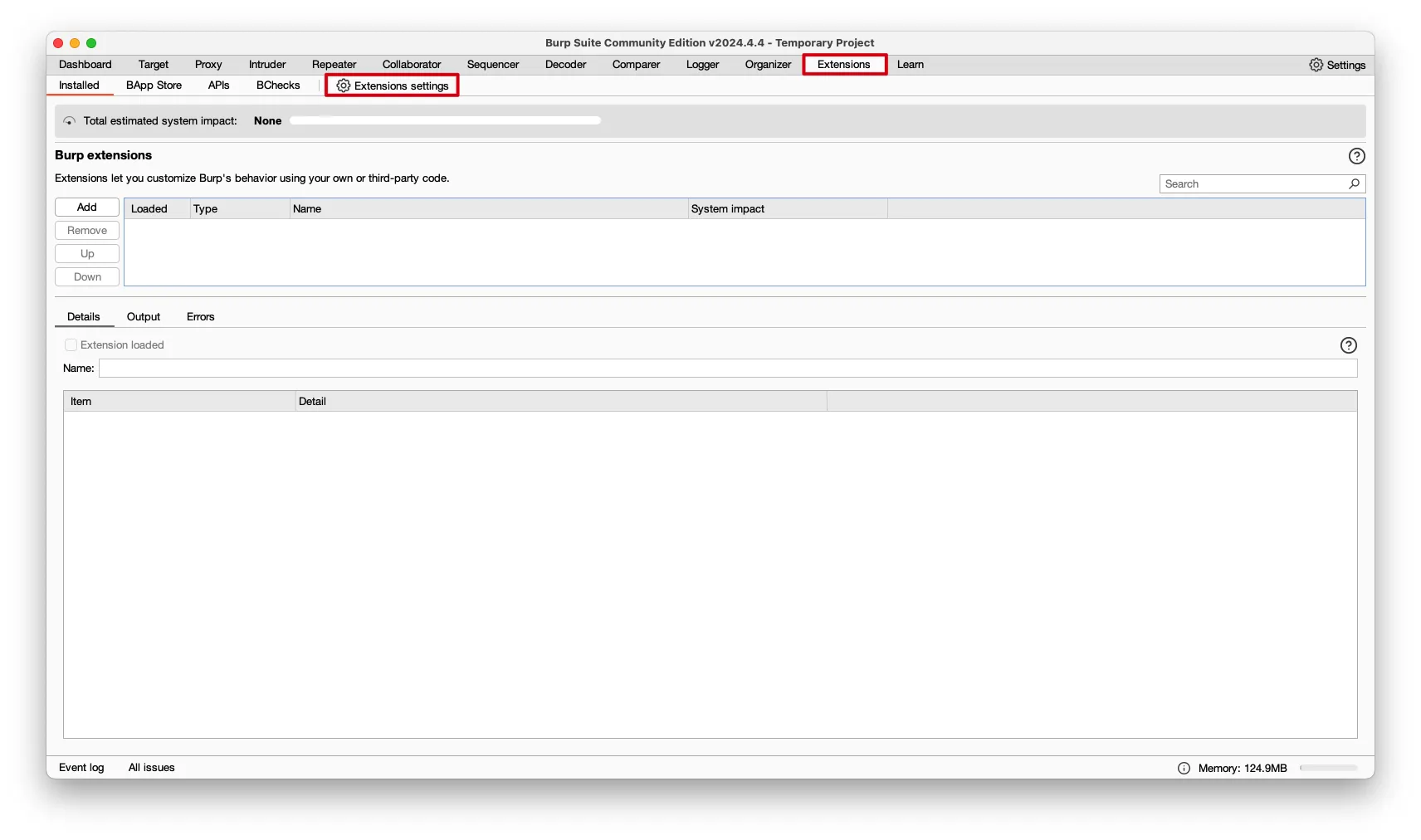Image resolution: width=1421 pixels, height=840 pixels.
Task: Click the memory info icon
Action: 1184,768
